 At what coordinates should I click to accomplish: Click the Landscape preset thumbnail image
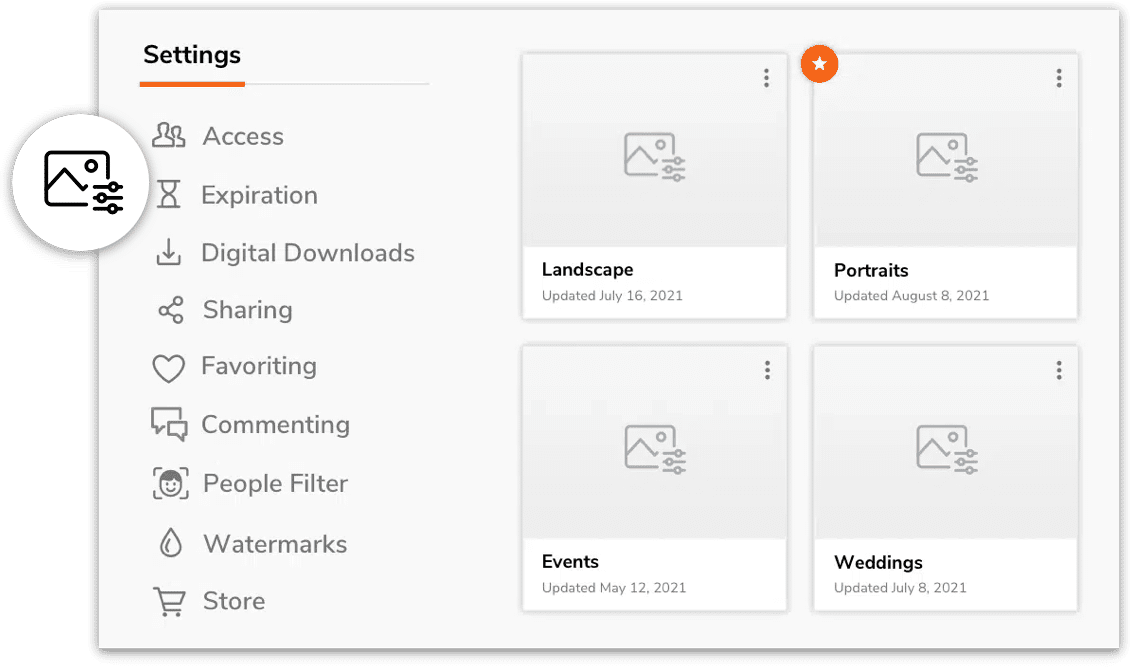[x=655, y=151]
